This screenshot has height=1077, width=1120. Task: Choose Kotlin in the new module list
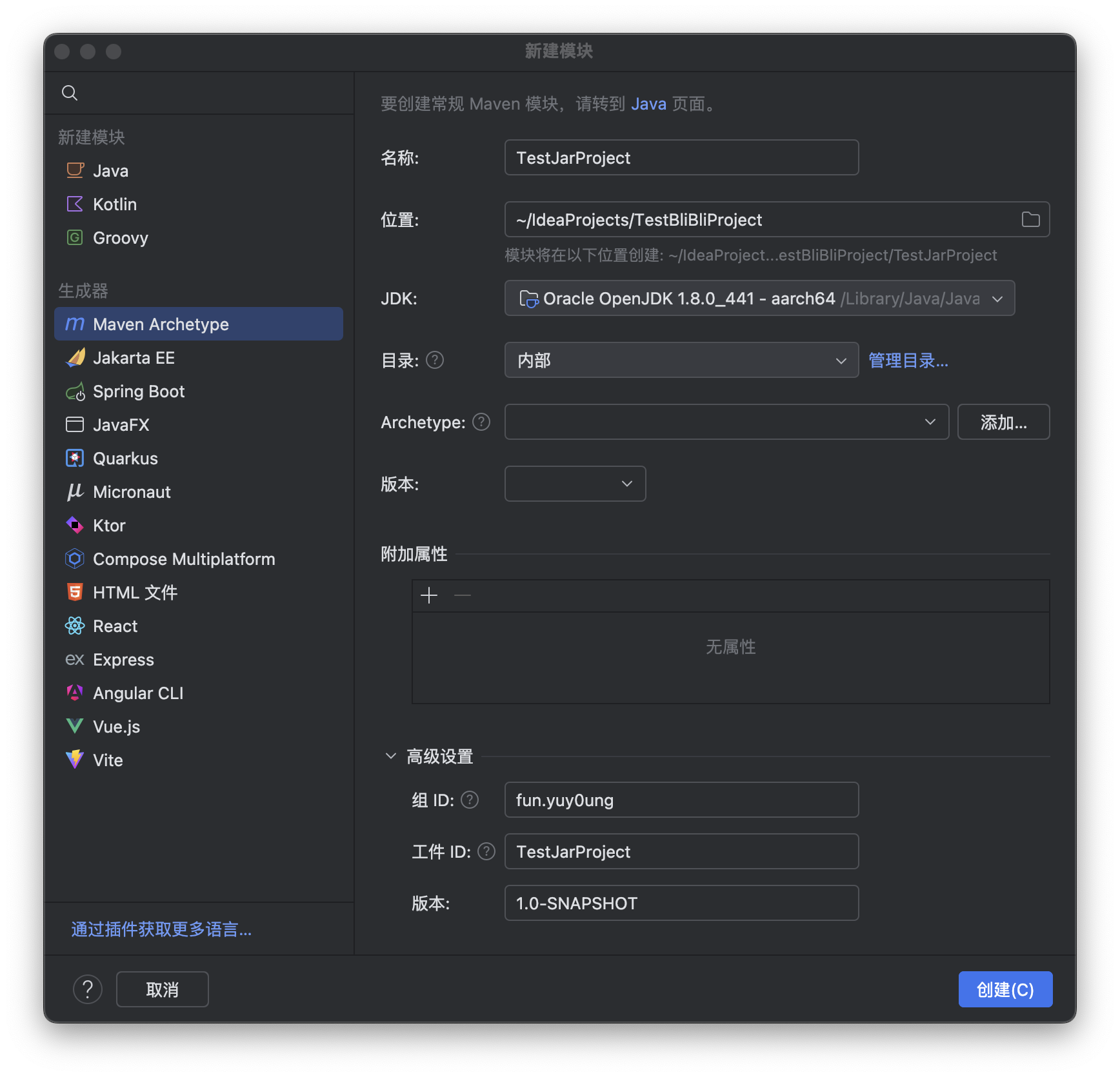[115, 204]
